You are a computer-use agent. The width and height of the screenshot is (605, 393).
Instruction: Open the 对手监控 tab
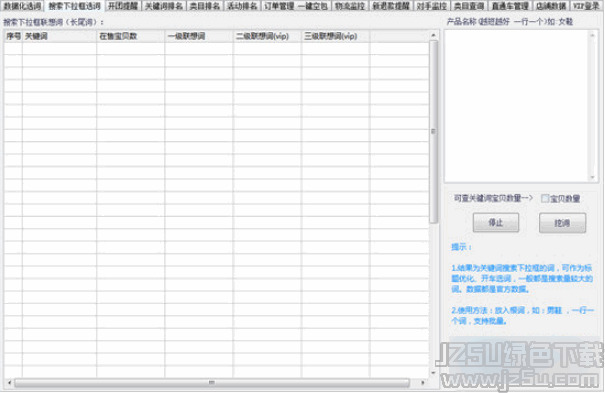432,6
